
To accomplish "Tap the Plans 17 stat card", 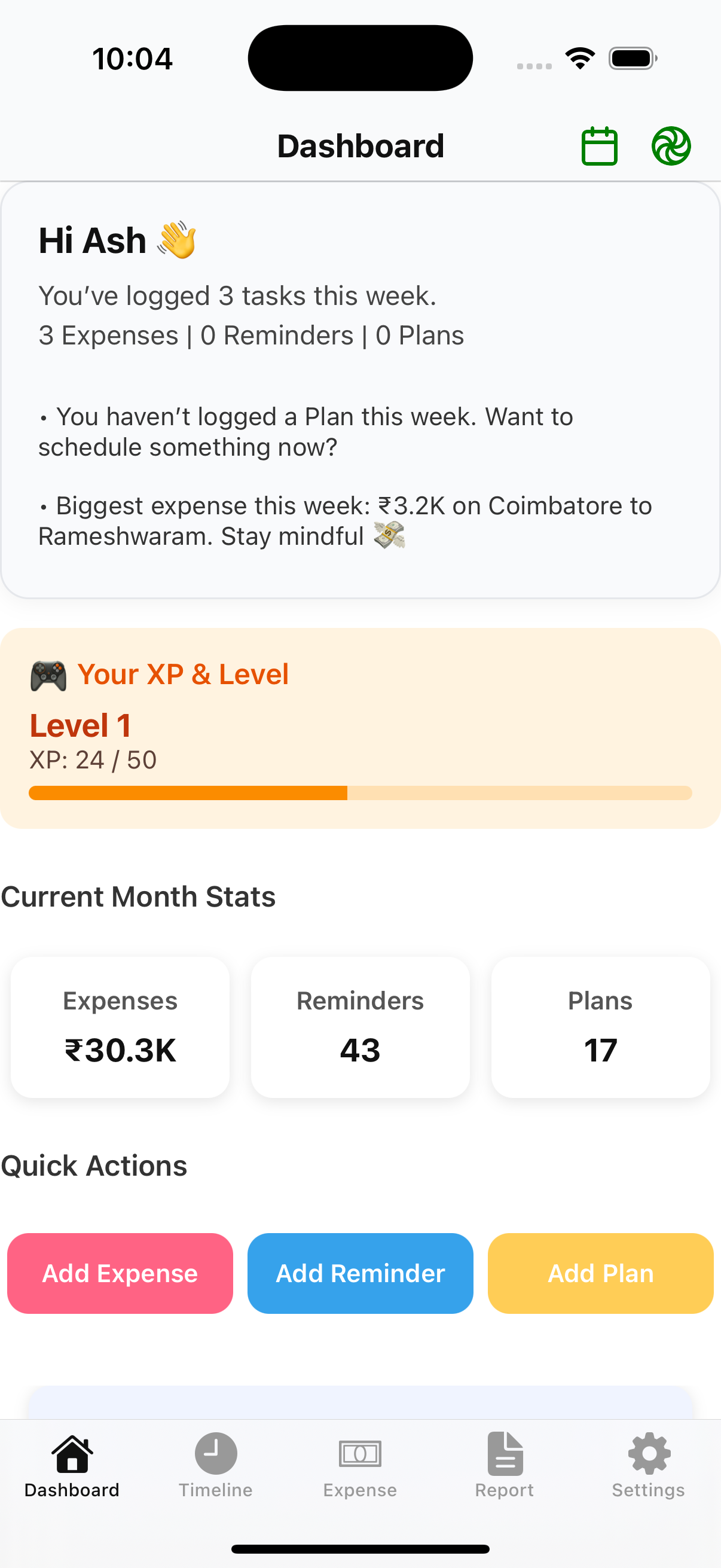I will [x=600, y=1027].
